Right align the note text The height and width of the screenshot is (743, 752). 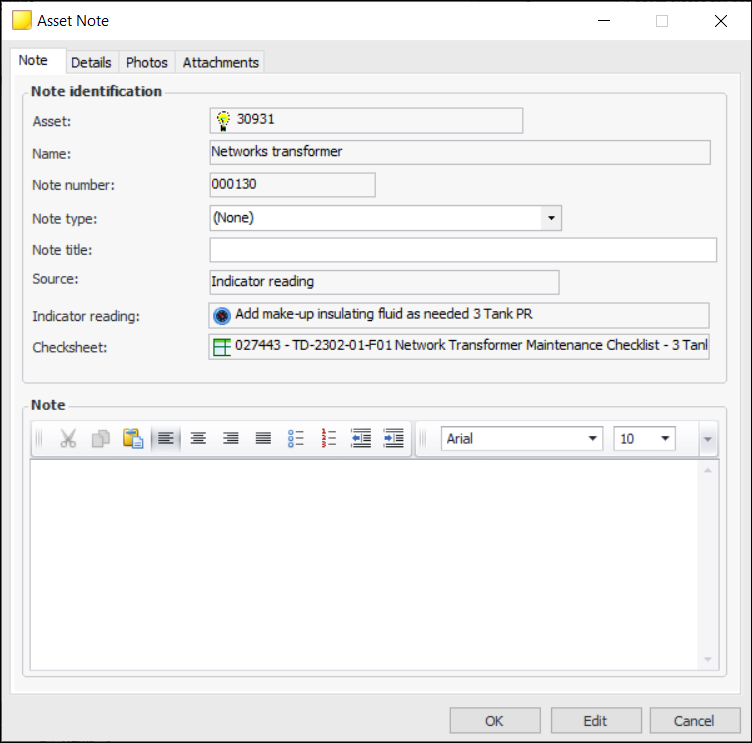(x=230, y=439)
